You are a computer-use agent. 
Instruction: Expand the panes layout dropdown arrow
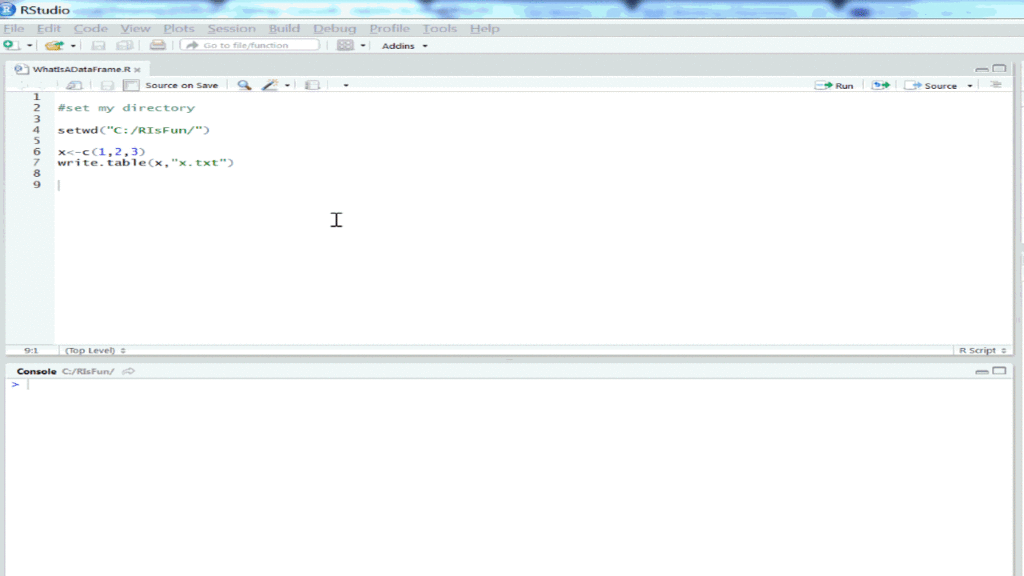coord(363,46)
